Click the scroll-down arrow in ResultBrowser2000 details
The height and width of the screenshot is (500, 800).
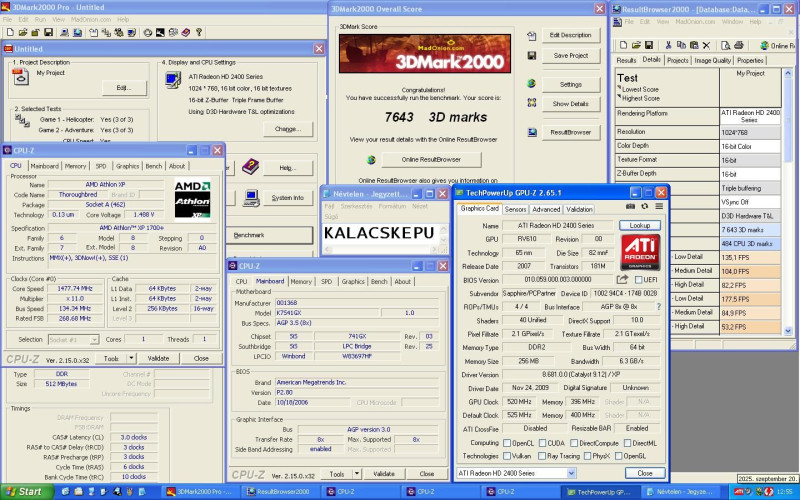click(x=788, y=331)
